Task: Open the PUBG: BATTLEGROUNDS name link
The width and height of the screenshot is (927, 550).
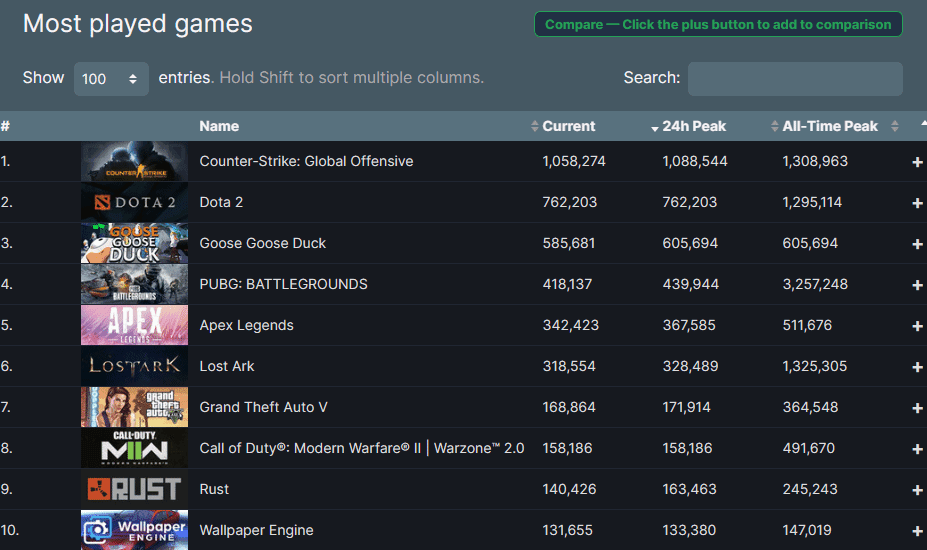Action: [x=283, y=284]
